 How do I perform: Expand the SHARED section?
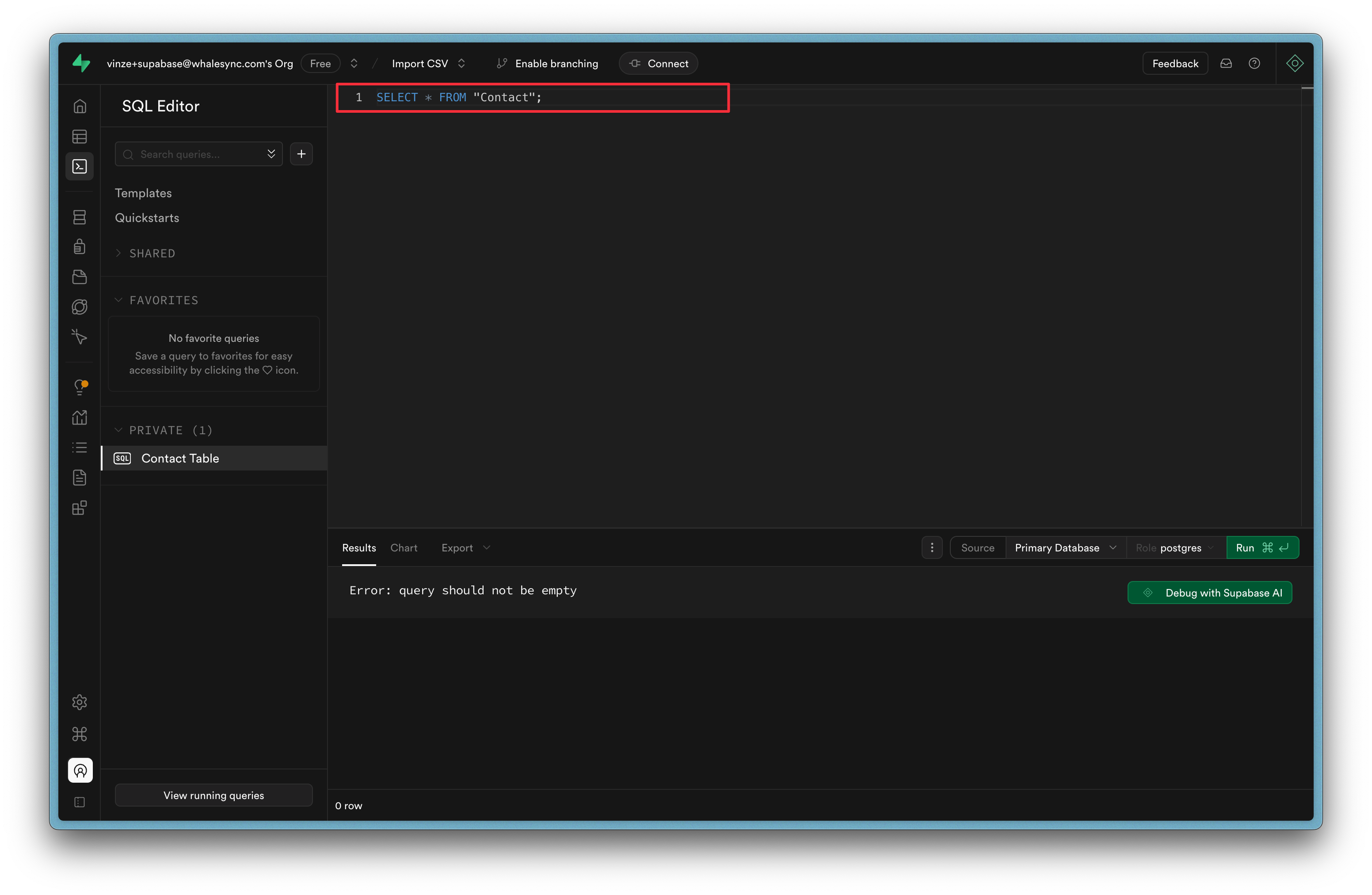[x=146, y=253]
